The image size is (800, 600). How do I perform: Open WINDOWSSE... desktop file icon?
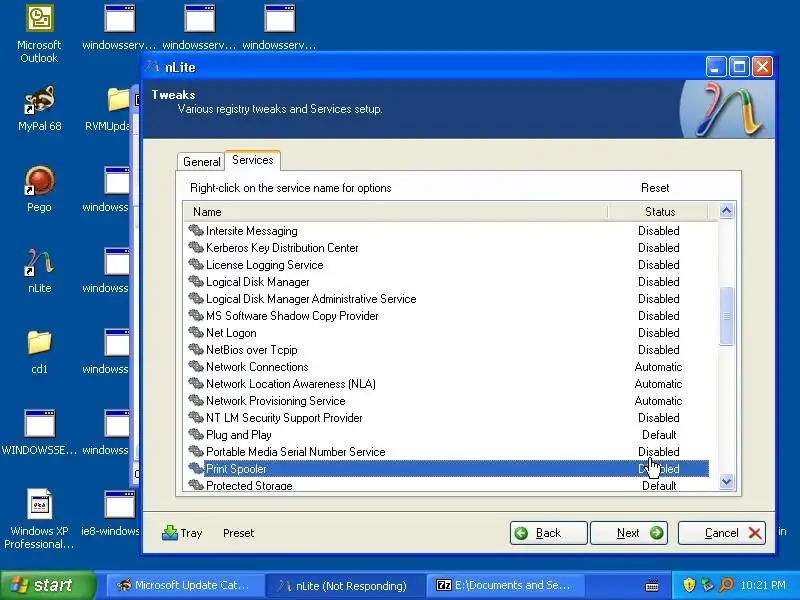(39, 432)
